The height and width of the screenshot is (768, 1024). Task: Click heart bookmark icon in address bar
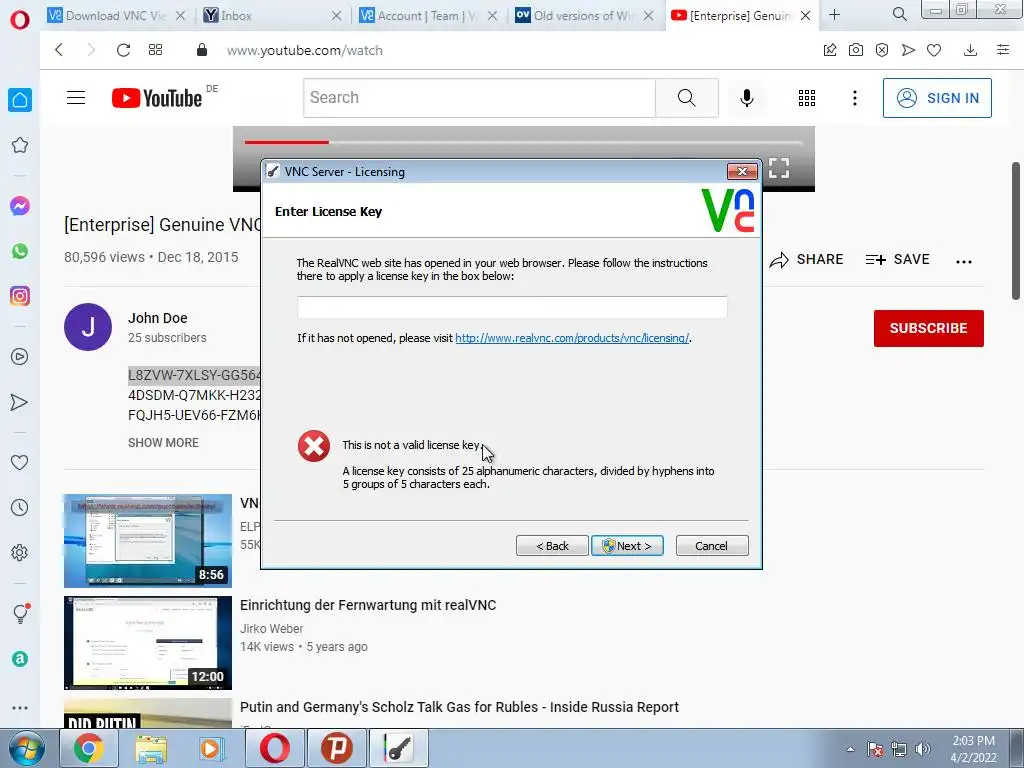[934, 50]
